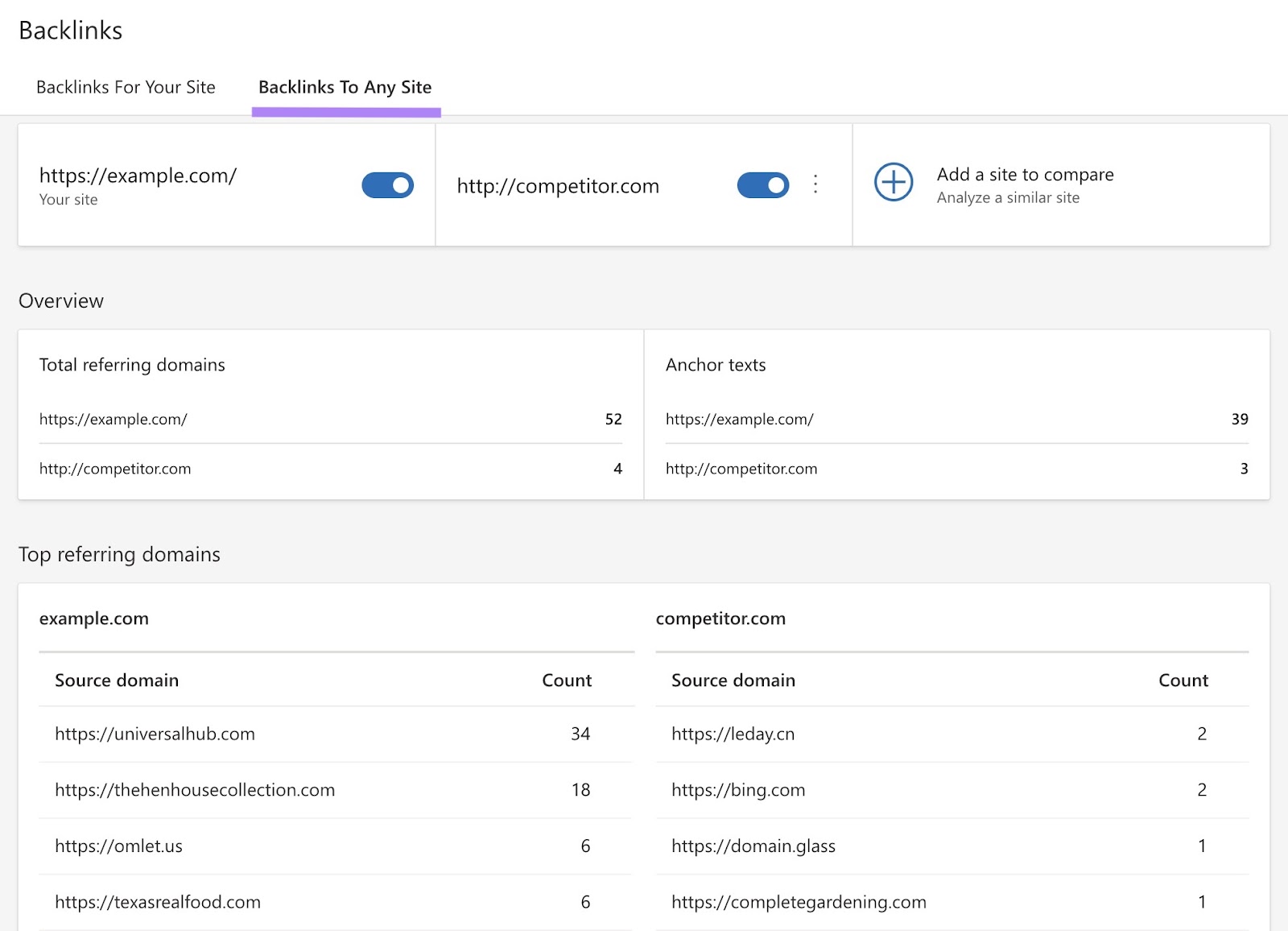Click the plus icon to add a comparison site

(x=893, y=184)
